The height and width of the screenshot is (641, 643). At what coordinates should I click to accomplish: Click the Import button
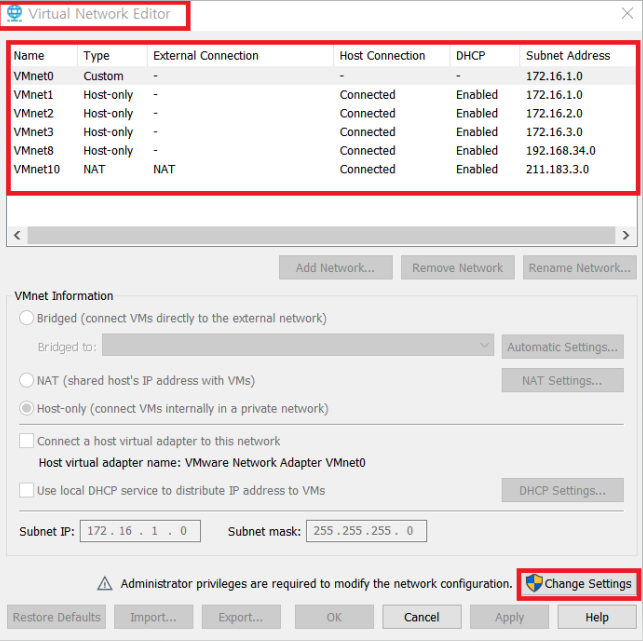[x=153, y=617]
